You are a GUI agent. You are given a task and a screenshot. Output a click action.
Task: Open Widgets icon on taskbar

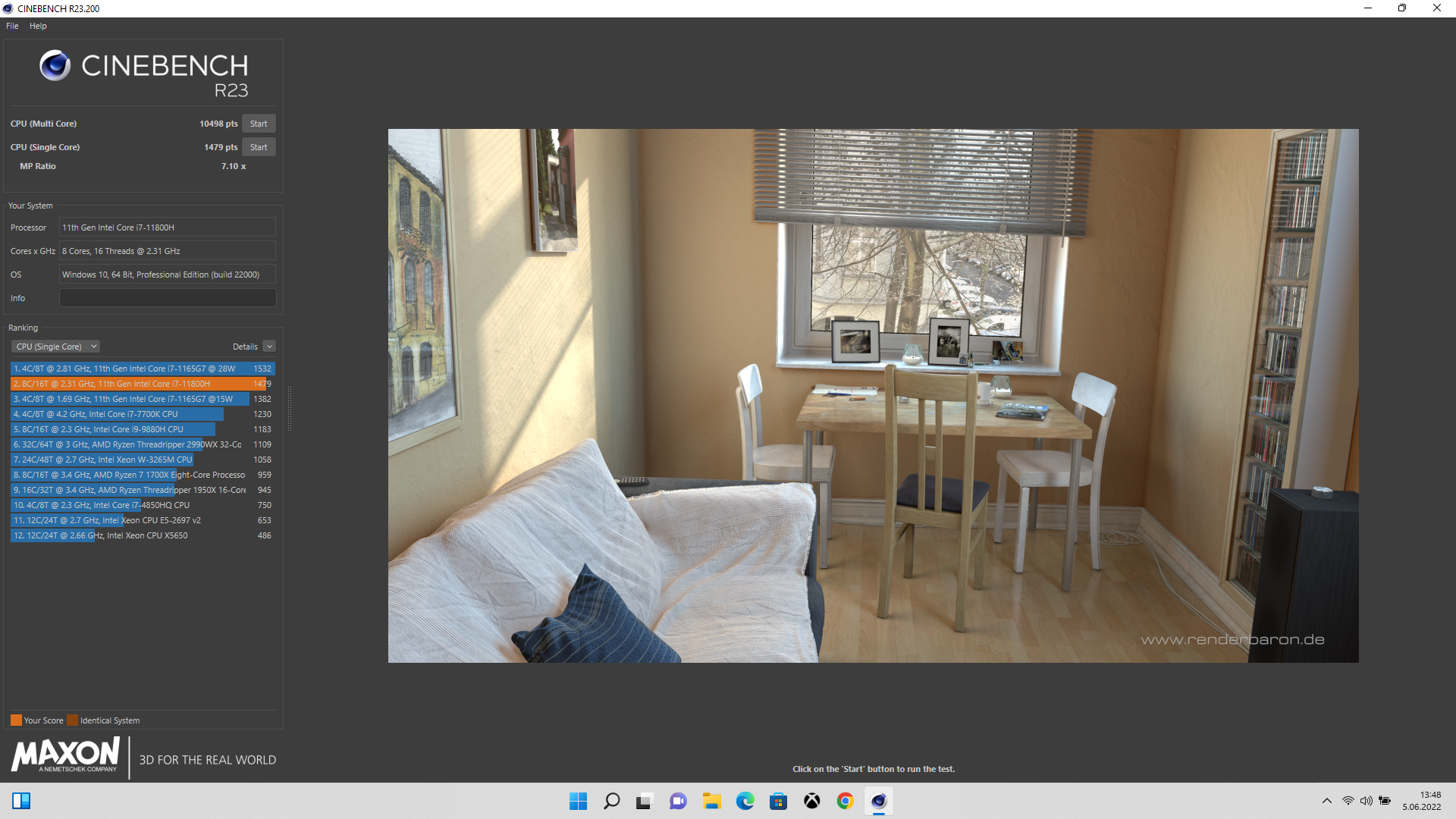(21, 801)
